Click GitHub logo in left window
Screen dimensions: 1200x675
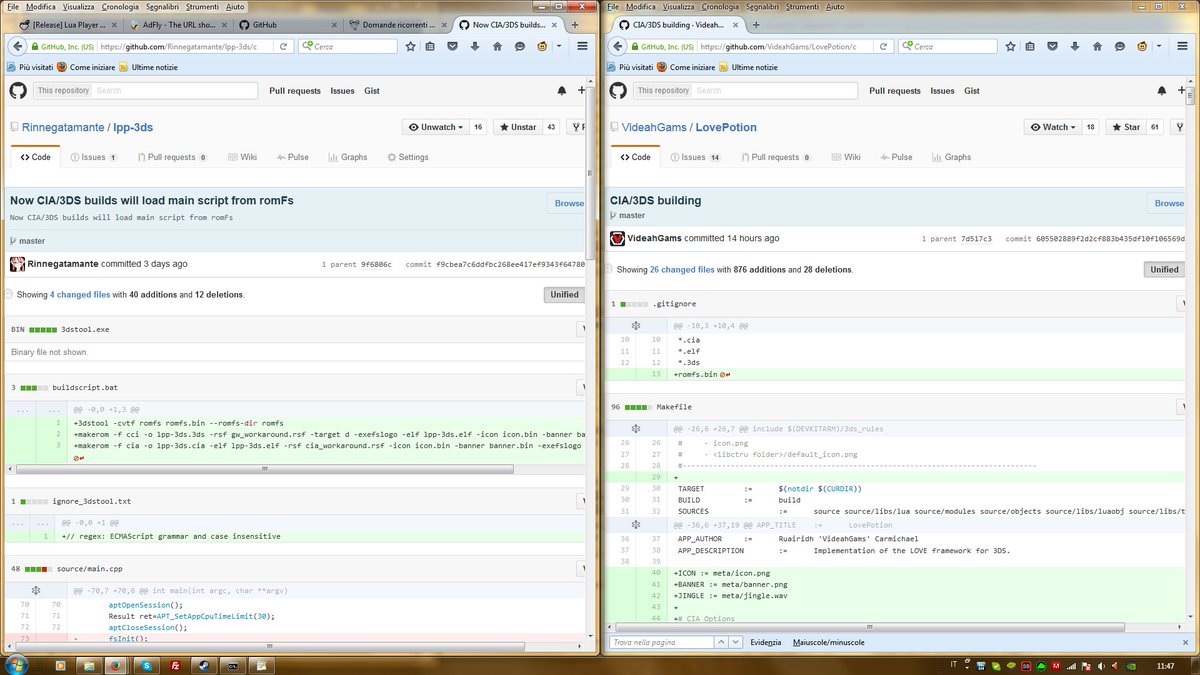pyautogui.click(x=18, y=91)
